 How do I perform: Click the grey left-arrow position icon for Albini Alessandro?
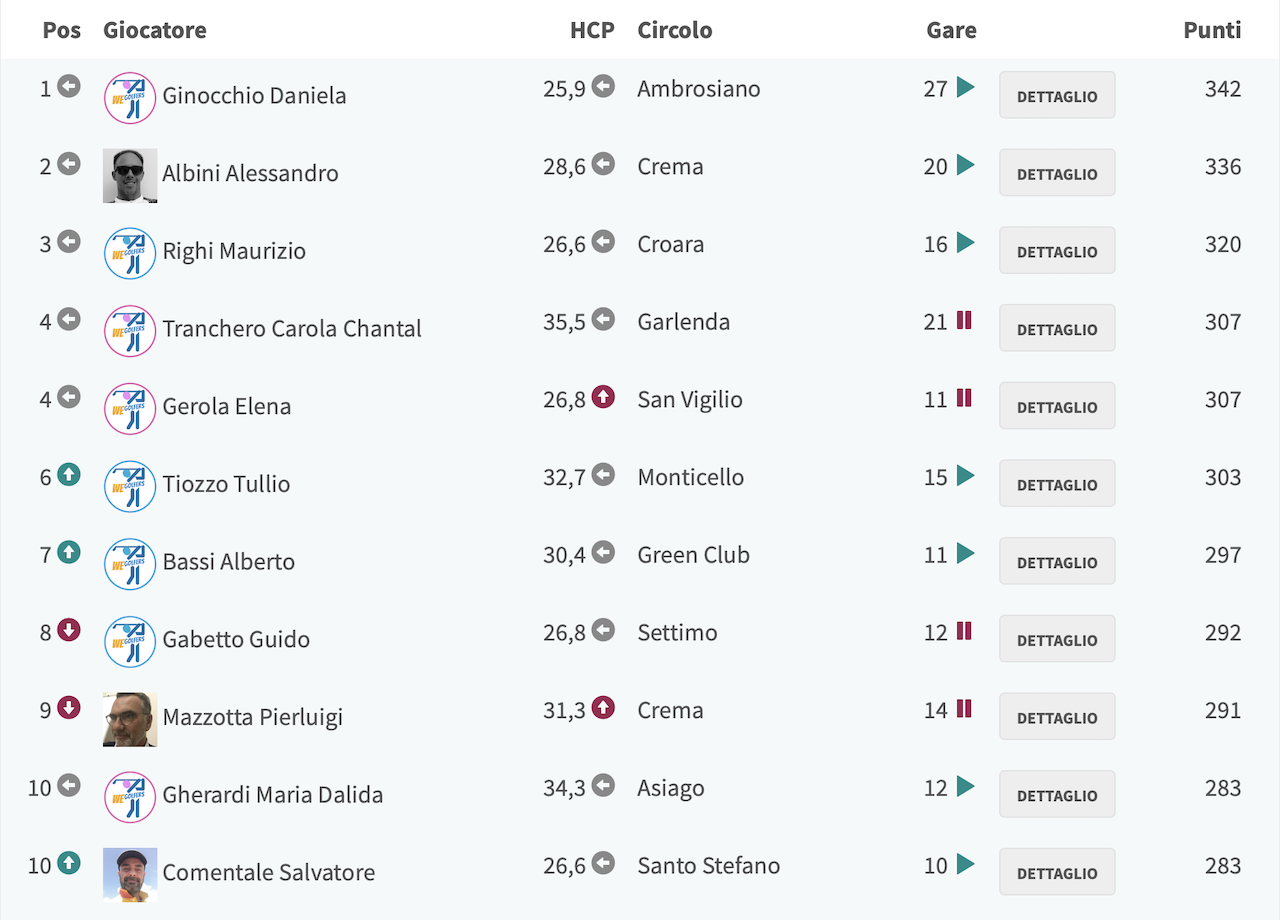pyautogui.click(x=68, y=164)
